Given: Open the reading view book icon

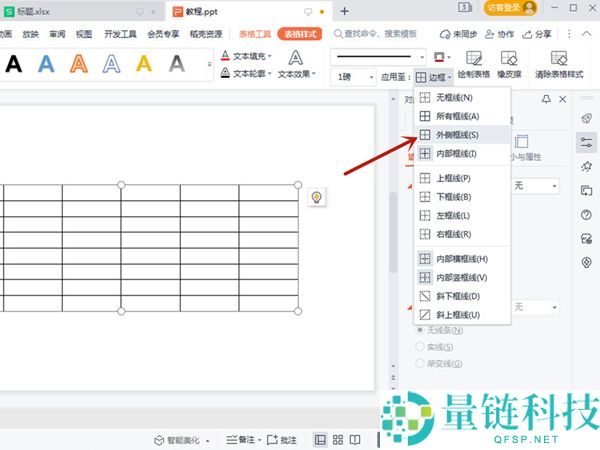Looking at the screenshot, I should (x=354, y=440).
